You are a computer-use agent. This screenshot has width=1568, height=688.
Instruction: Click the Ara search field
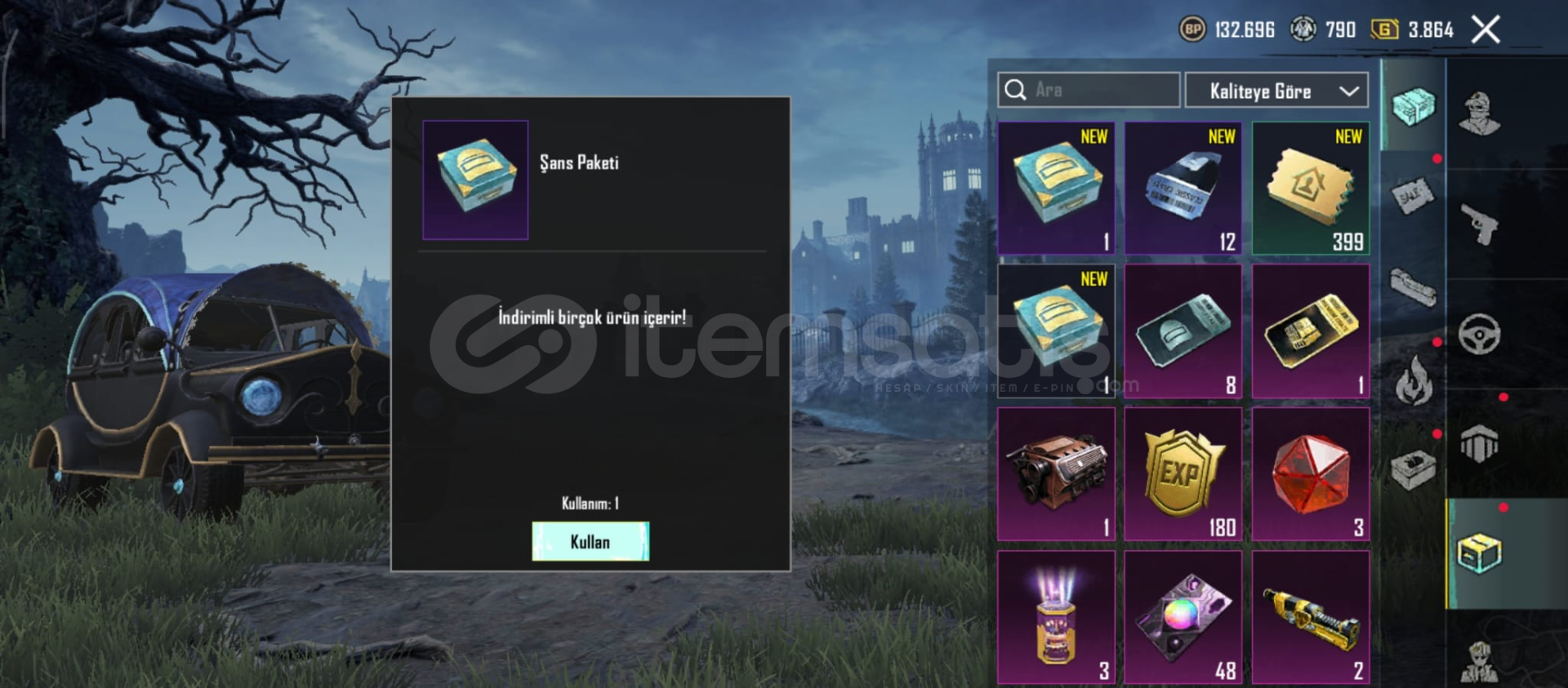pyautogui.click(x=1089, y=90)
